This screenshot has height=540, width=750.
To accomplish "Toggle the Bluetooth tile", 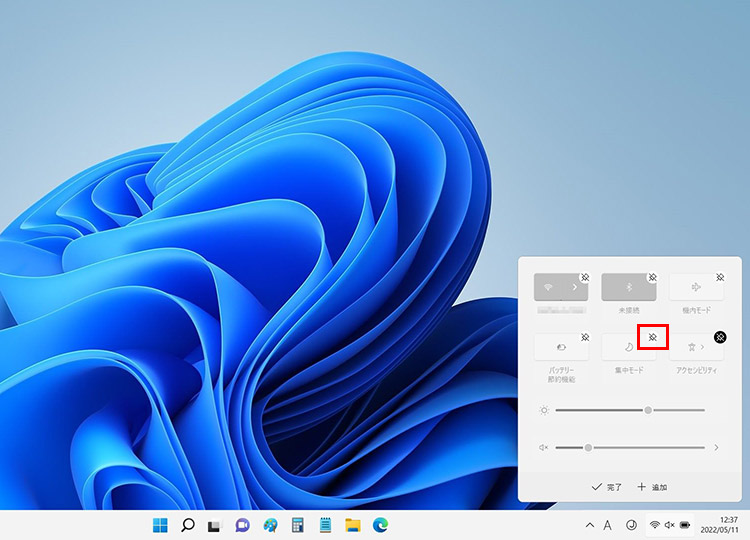I will (628, 288).
